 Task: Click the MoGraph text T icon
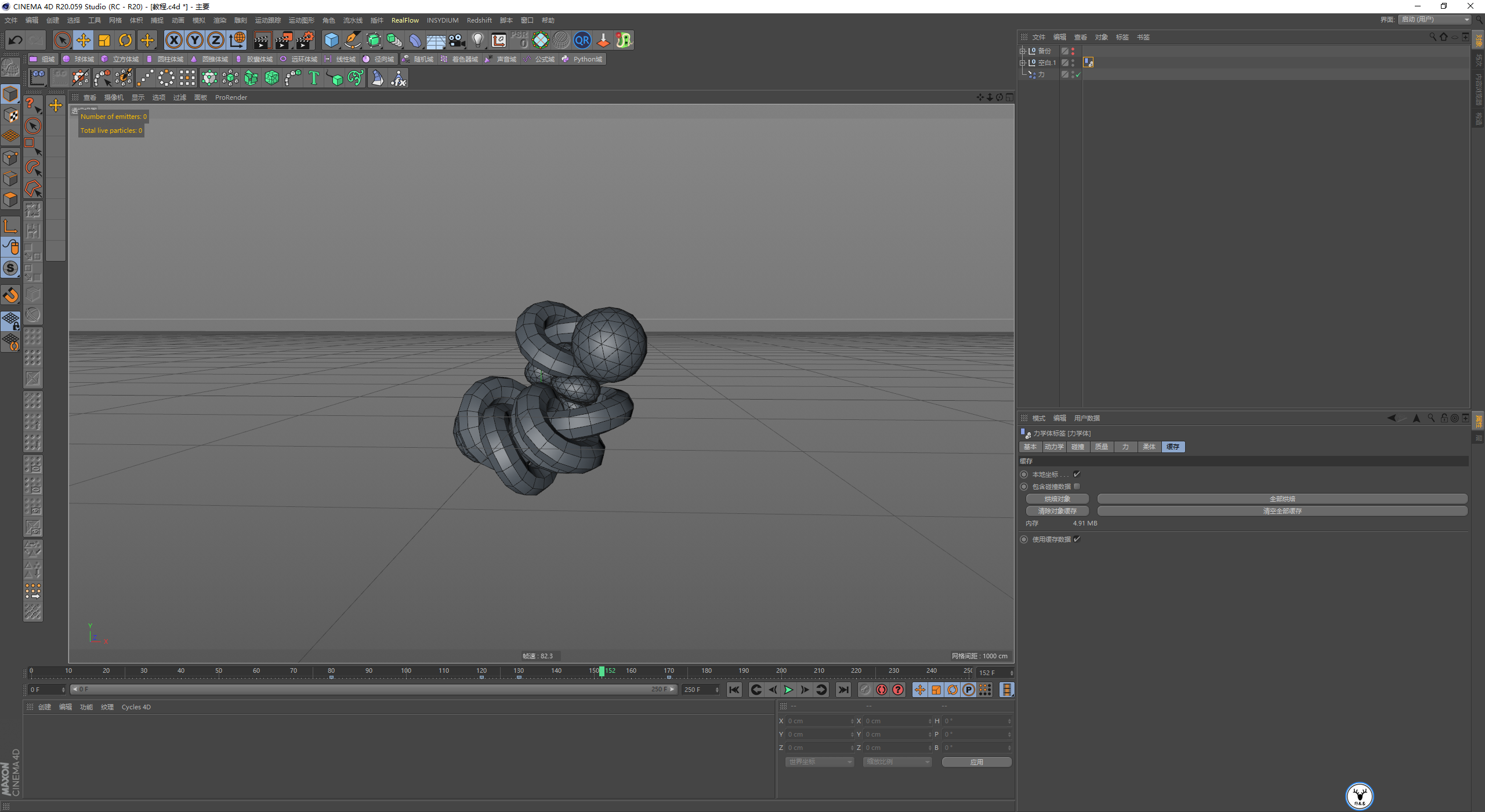click(x=314, y=78)
